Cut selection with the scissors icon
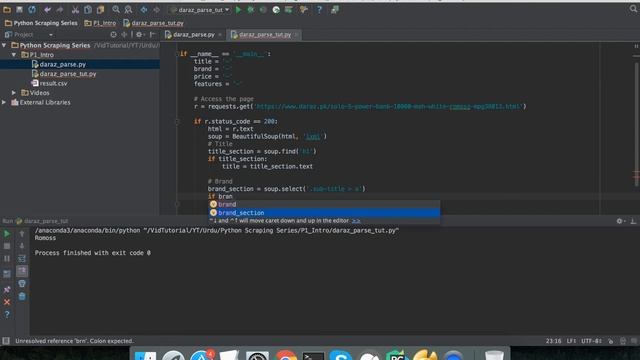 coord(75,9)
